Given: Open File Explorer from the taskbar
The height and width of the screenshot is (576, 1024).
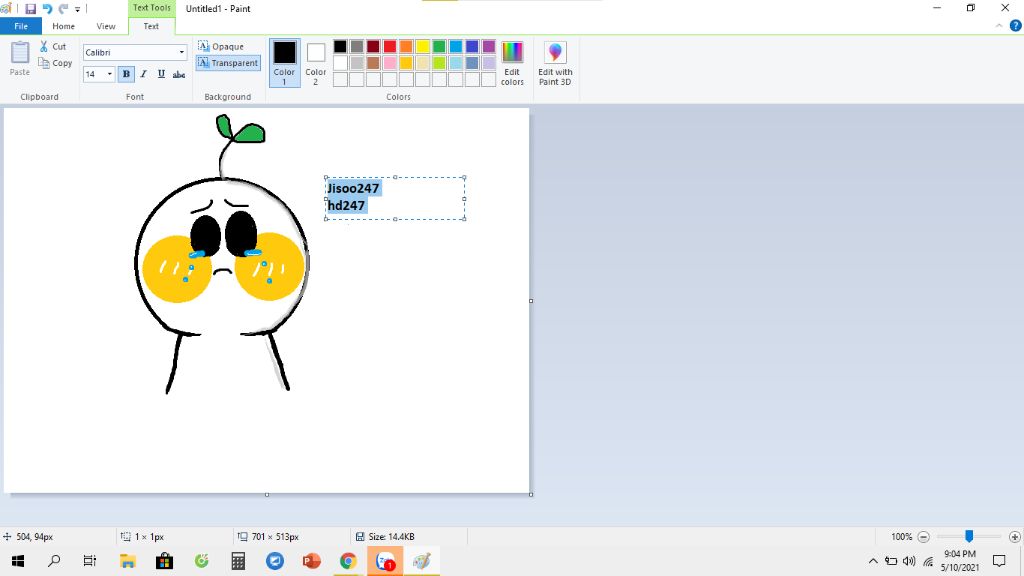Looking at the screenshot, I should pyautogui.click(x=127, y=561).
